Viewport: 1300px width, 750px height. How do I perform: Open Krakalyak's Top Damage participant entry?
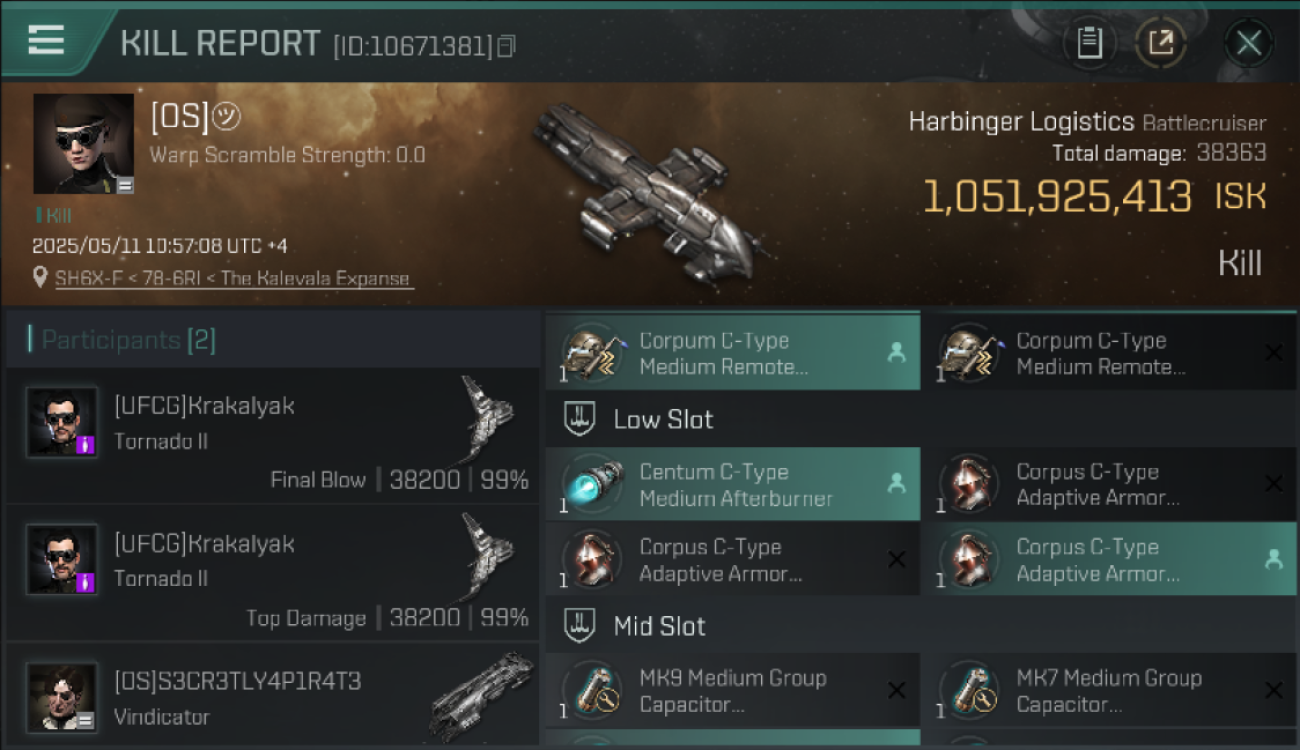272,572
